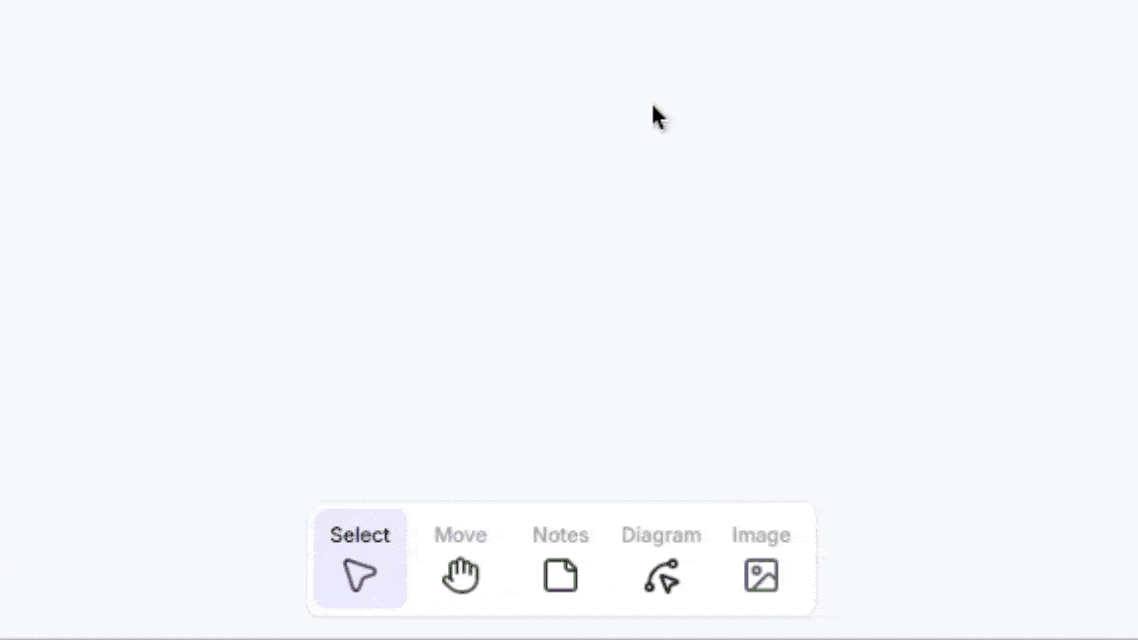
Task: Enable the Image insert tool
Action: pyautogui.click(x=761, y=559)
